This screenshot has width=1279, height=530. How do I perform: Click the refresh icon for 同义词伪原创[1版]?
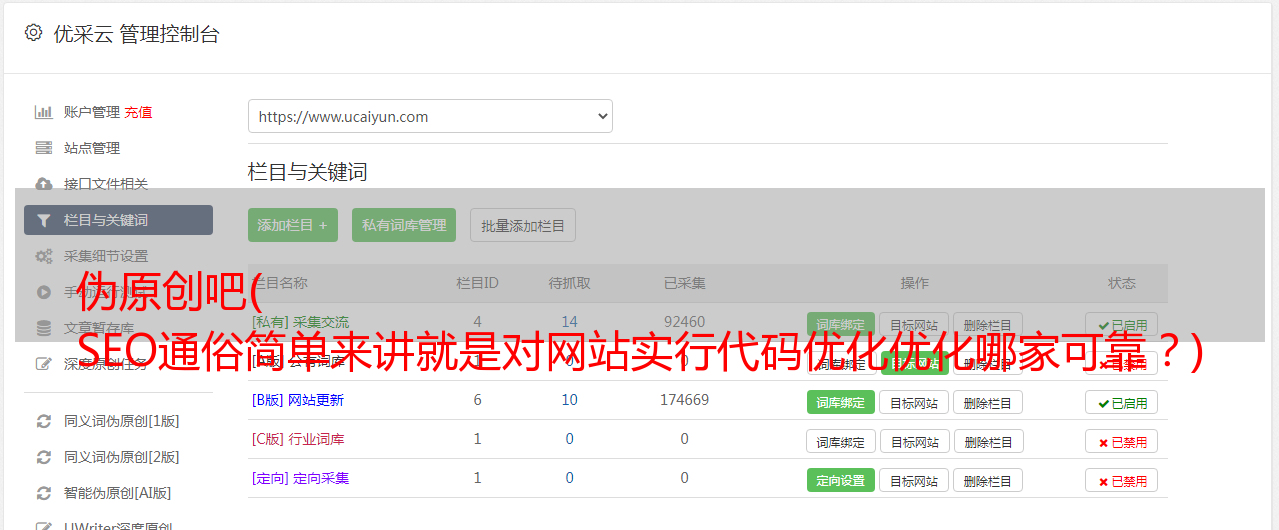[x=44, y=421]
